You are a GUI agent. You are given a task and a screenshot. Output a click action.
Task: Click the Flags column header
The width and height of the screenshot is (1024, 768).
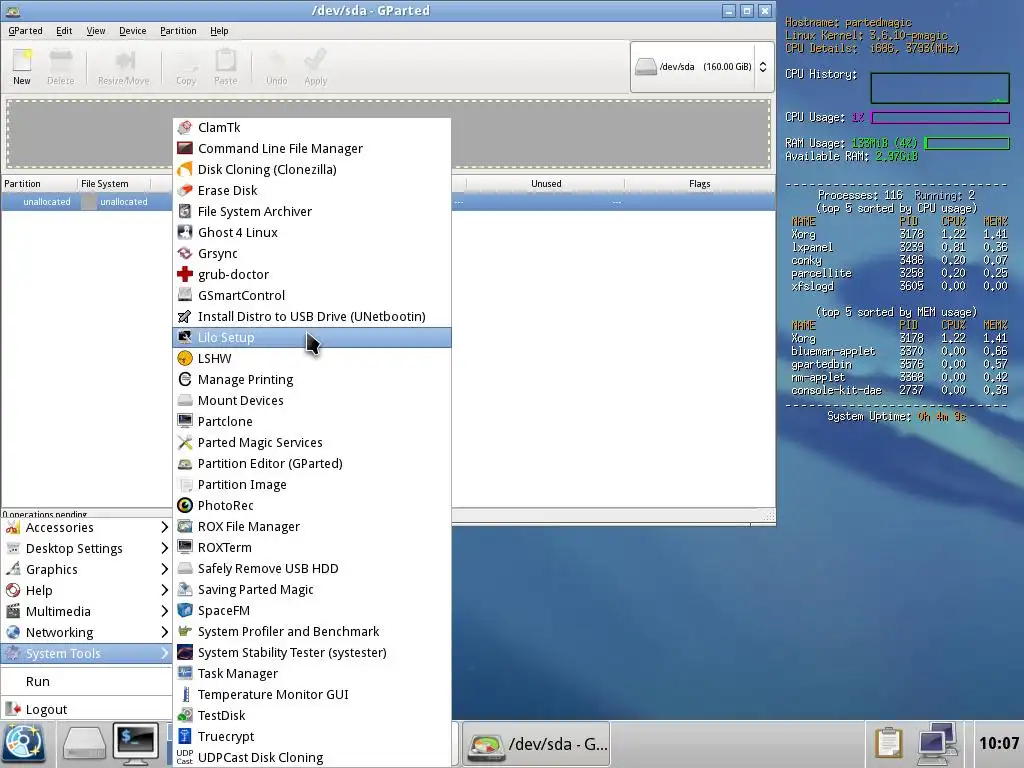tap(699, 184)
